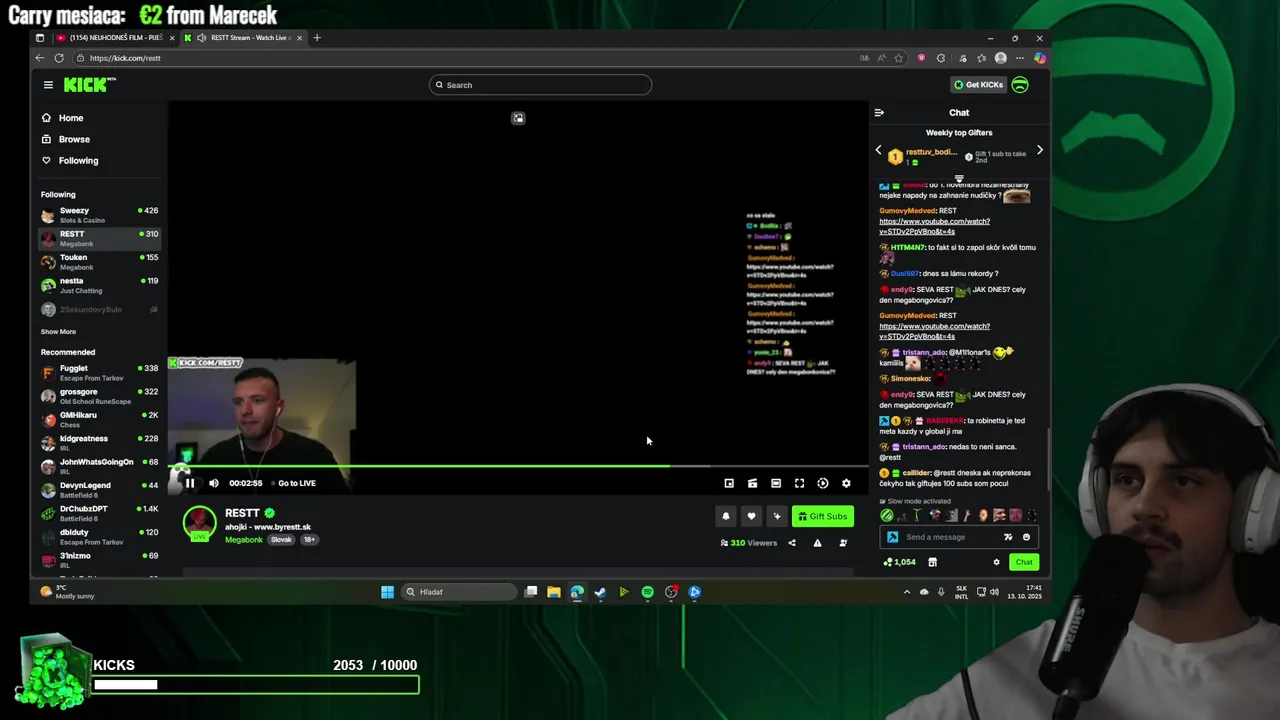Expand Weekly top Gifters handle
The height and width of the screenshot is (720, 1280).
tap(959, 179)
